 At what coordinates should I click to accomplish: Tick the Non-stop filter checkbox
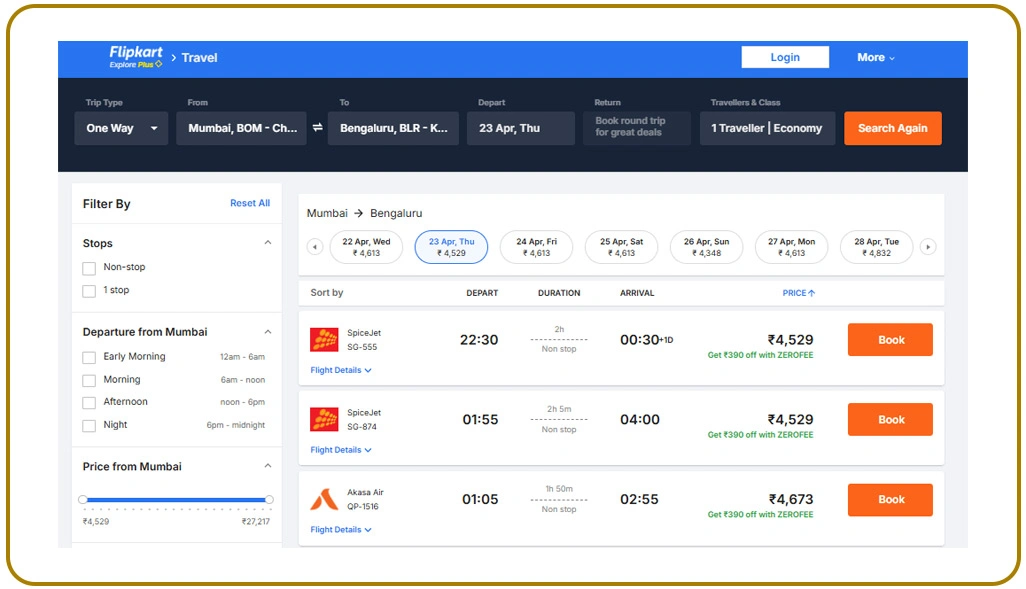point(89,268)
